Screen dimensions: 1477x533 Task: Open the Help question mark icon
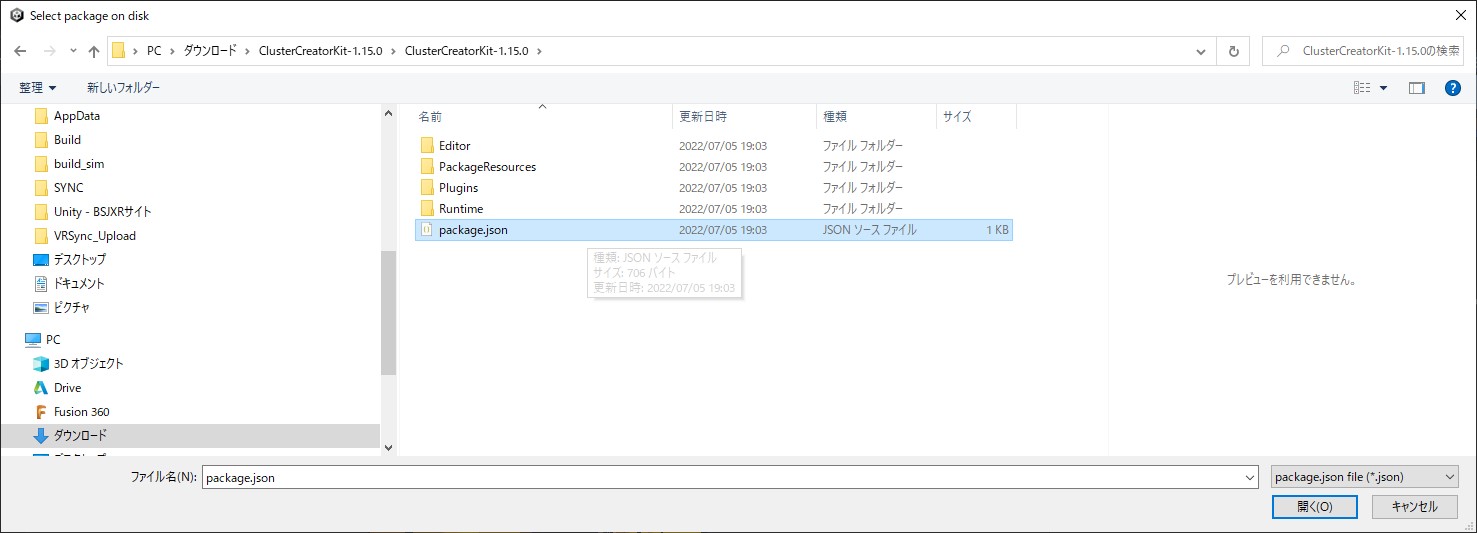[x=1453, y=88]
